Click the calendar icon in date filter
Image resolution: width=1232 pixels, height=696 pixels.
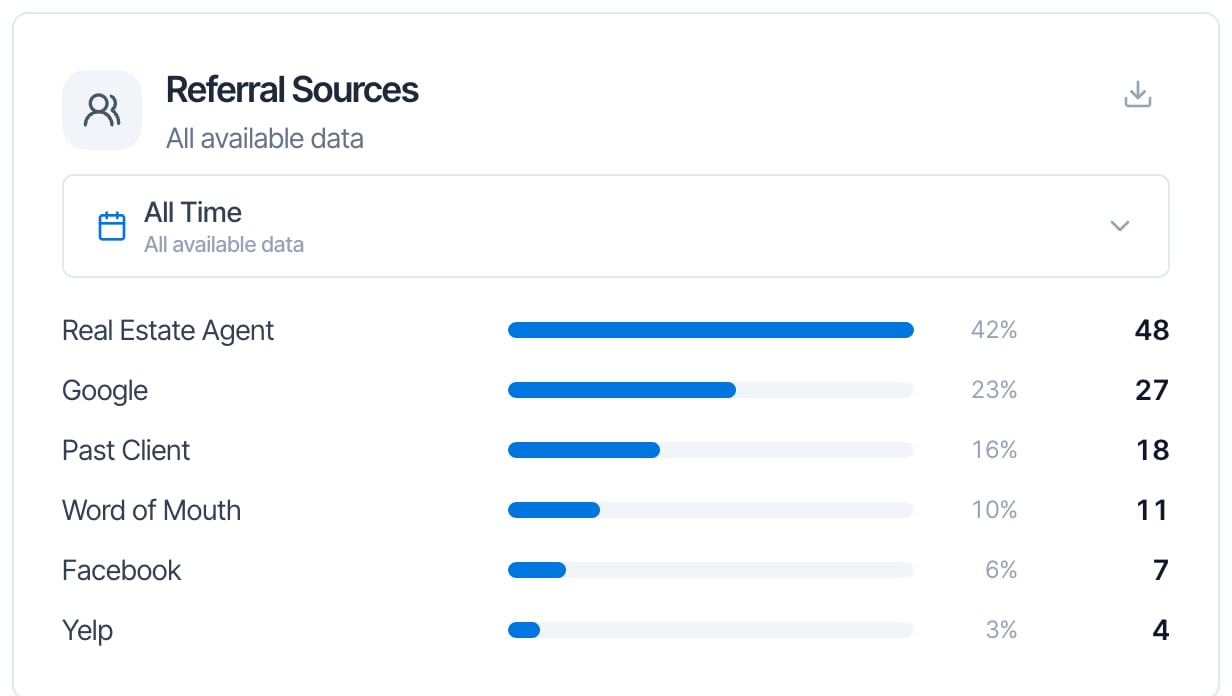112,226
